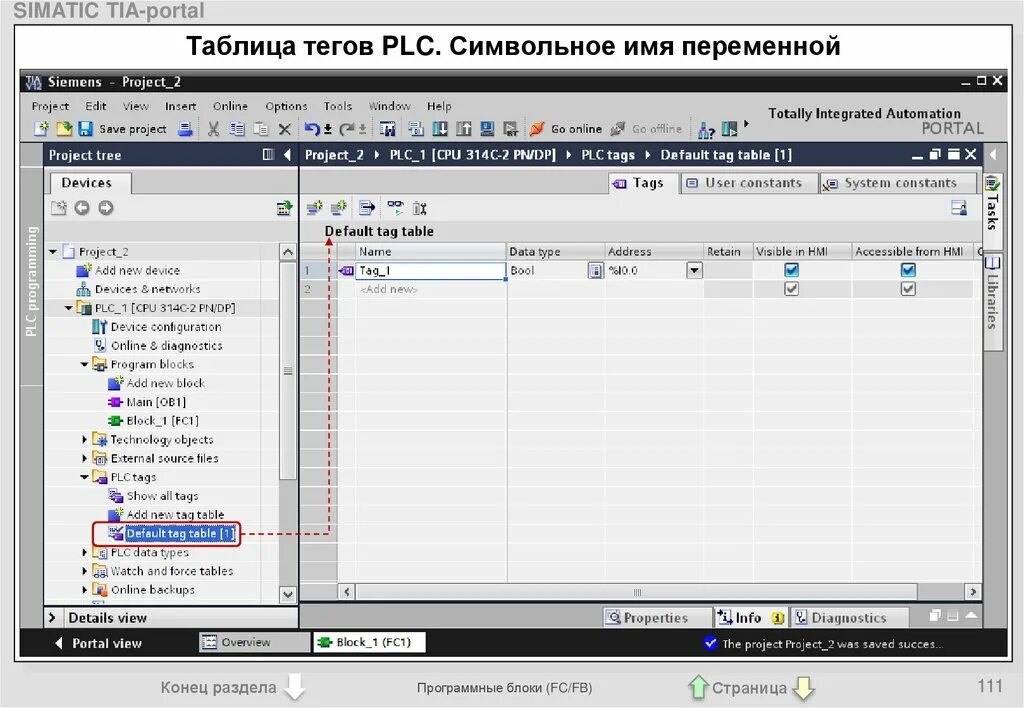Collapse the Project_2 tree node
This screenshot has width=1024, height=708.
tap(53, 251)
